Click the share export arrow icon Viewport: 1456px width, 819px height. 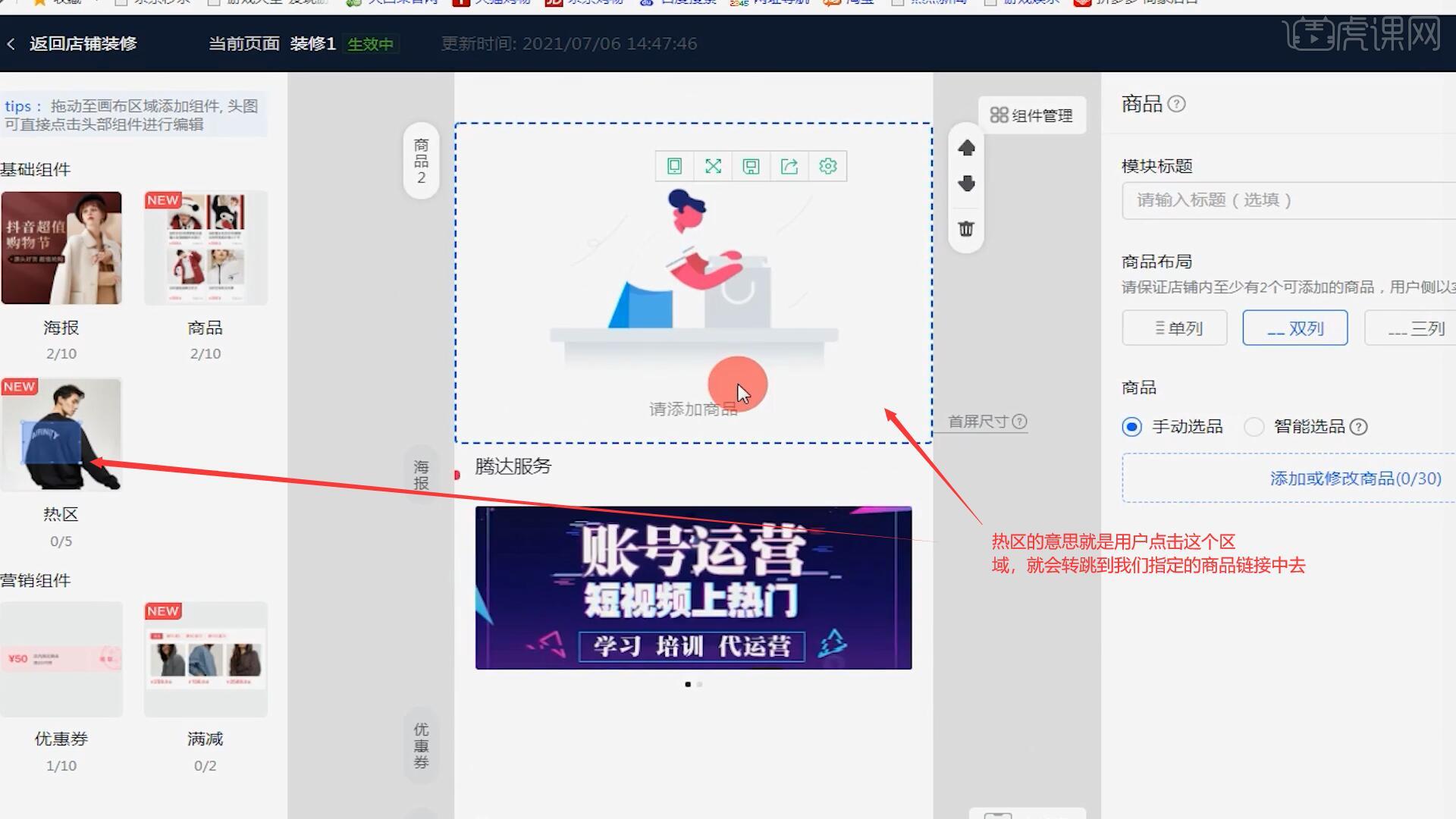pyautogui.click(x=789, y=166)
